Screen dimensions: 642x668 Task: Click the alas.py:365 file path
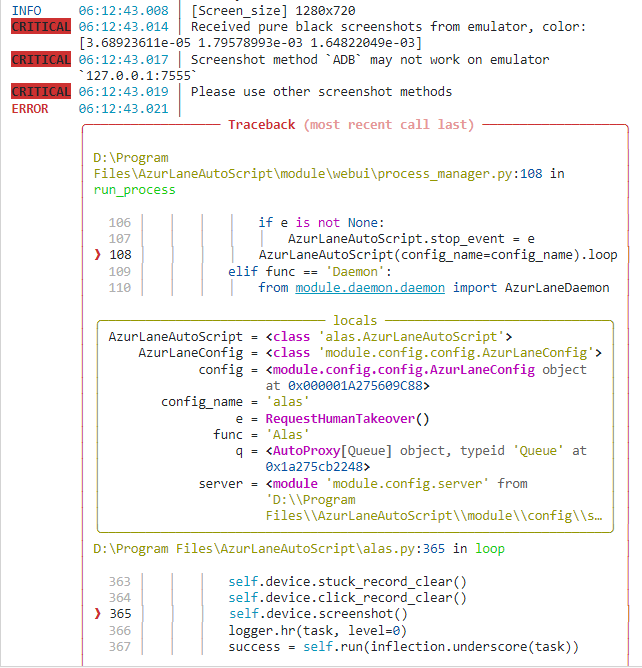tap(269, 549)
